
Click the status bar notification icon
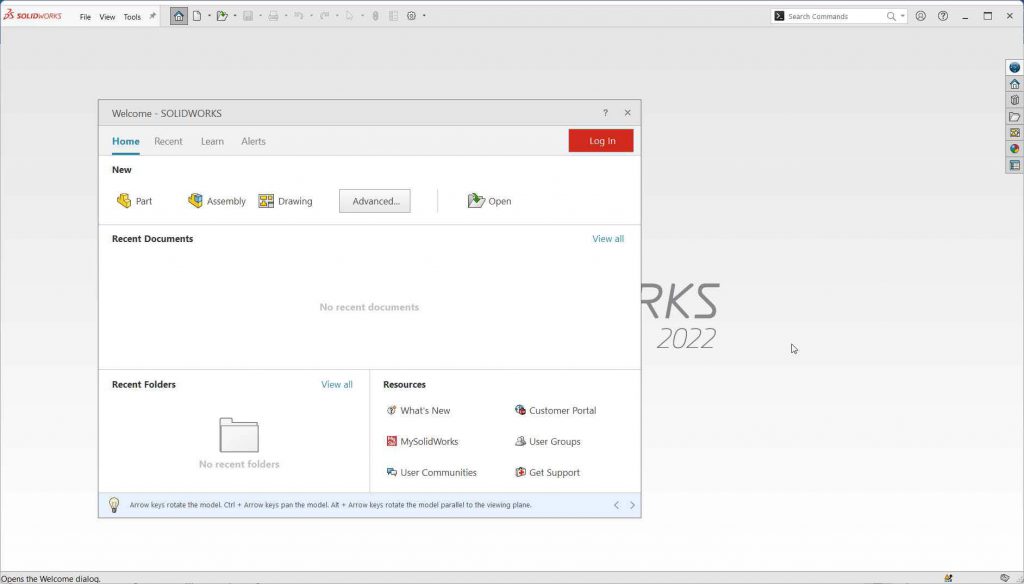click(948, 578)
